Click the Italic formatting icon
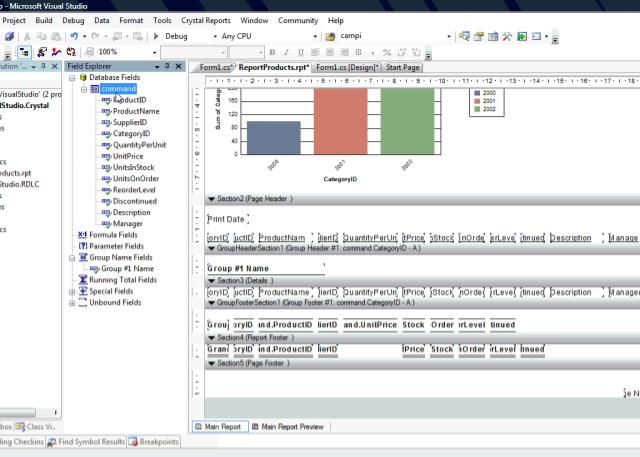 [287, 52]
